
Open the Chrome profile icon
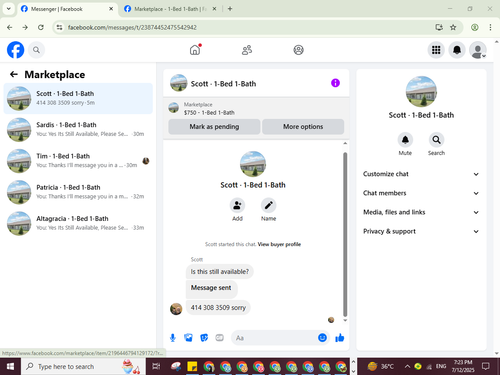point(475,27)
